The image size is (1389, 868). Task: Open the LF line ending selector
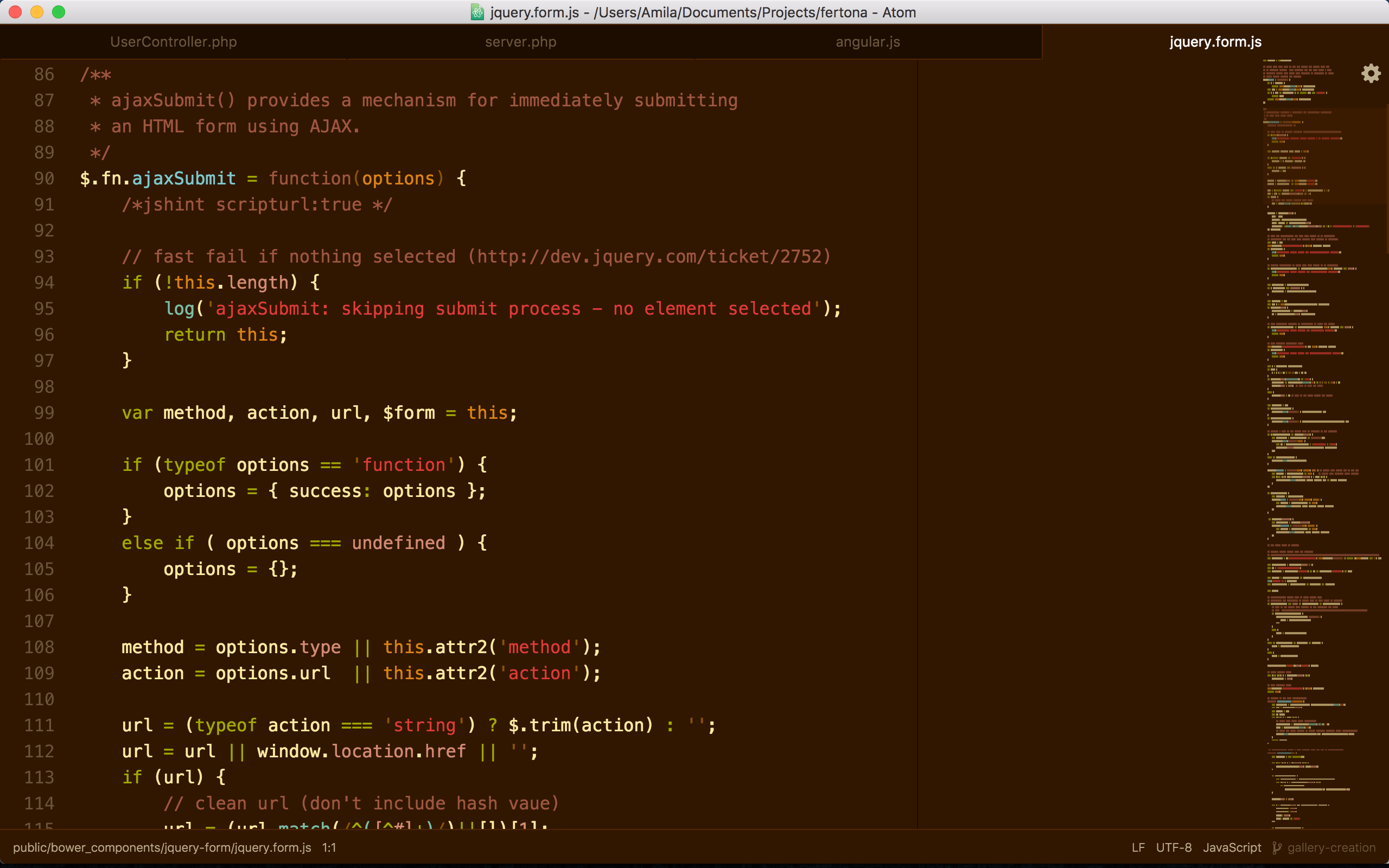[1138, 847]
